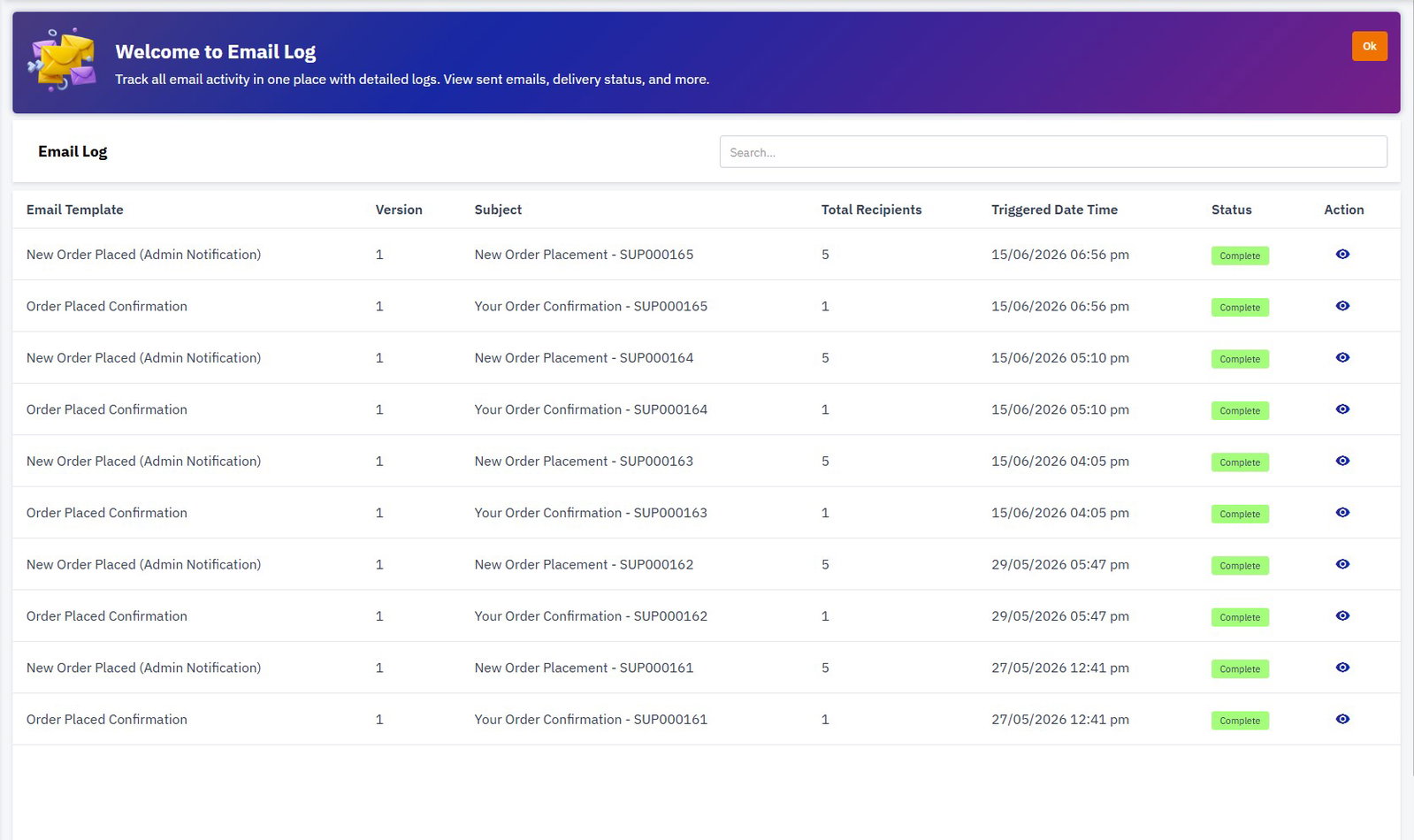Screen dimensions: 1414x840
Task: Click the Total Recipients column header
Action: tap(871, 210)
